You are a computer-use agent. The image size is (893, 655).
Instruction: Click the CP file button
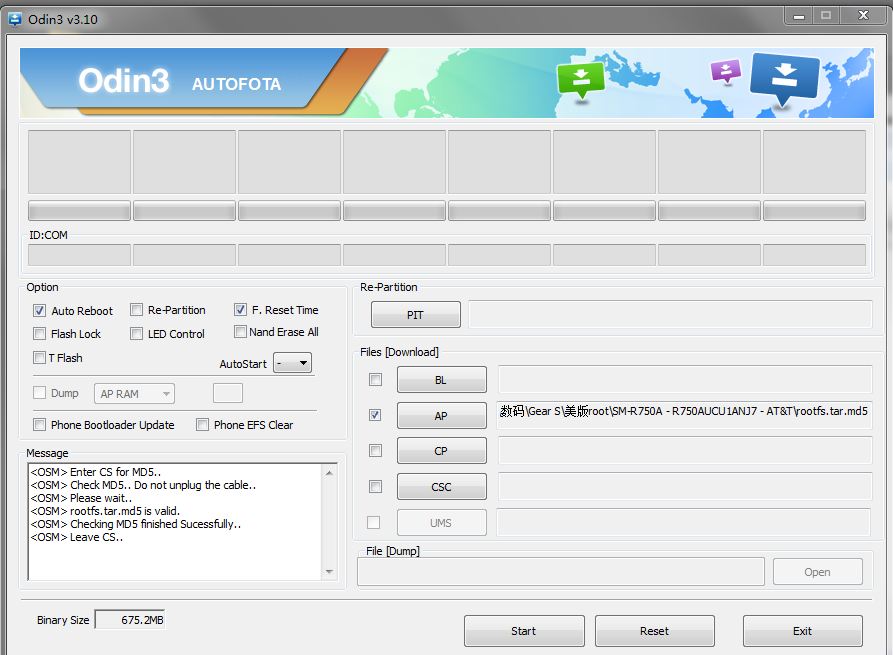pos(441,451)
